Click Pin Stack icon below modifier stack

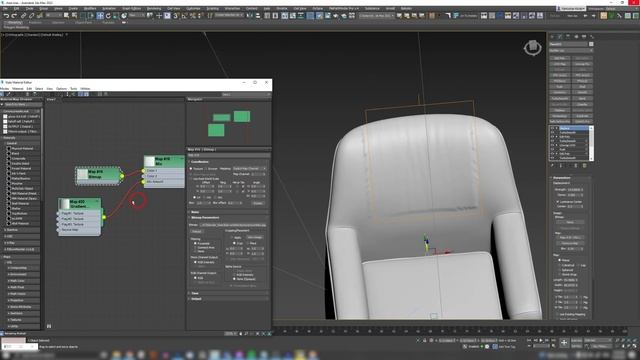pyautogui.click(x=552, y=165)
